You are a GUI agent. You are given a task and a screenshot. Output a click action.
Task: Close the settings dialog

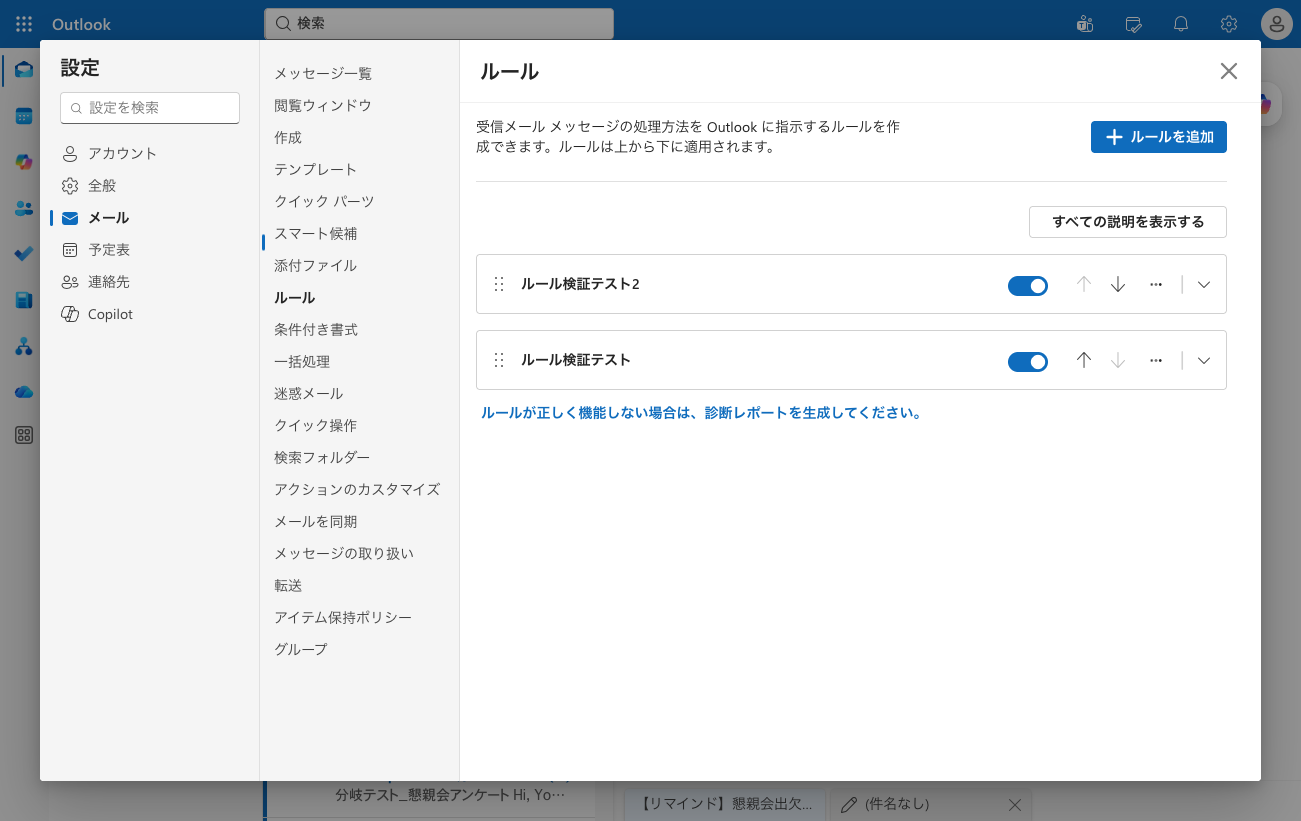point(1229,71)
